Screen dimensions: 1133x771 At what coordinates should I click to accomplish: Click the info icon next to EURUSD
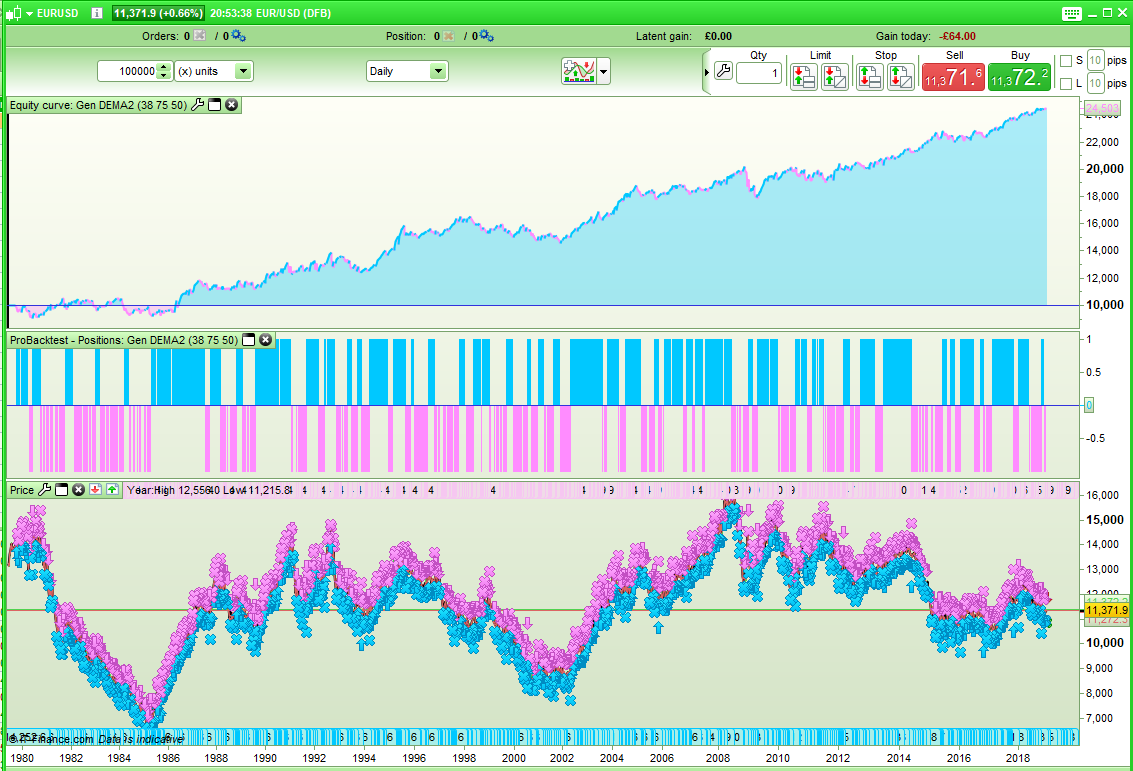tap(96, 14)
